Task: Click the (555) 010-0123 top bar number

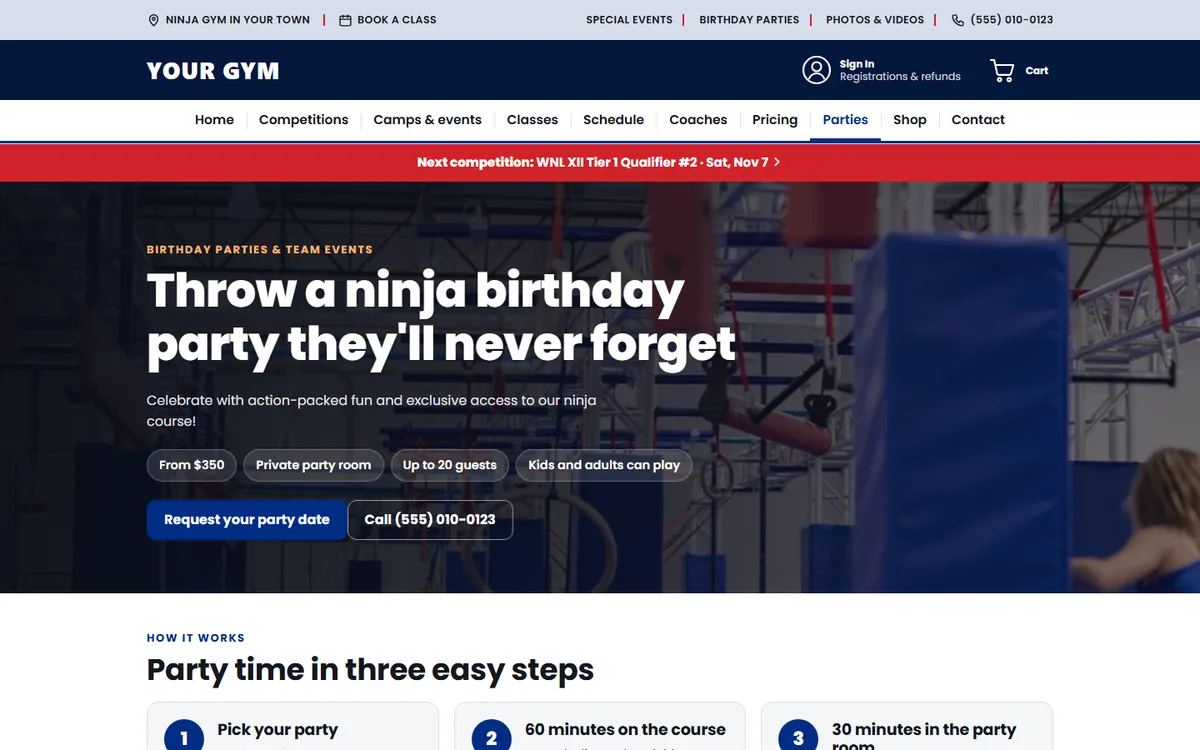Action: (x=1012, y=20)
